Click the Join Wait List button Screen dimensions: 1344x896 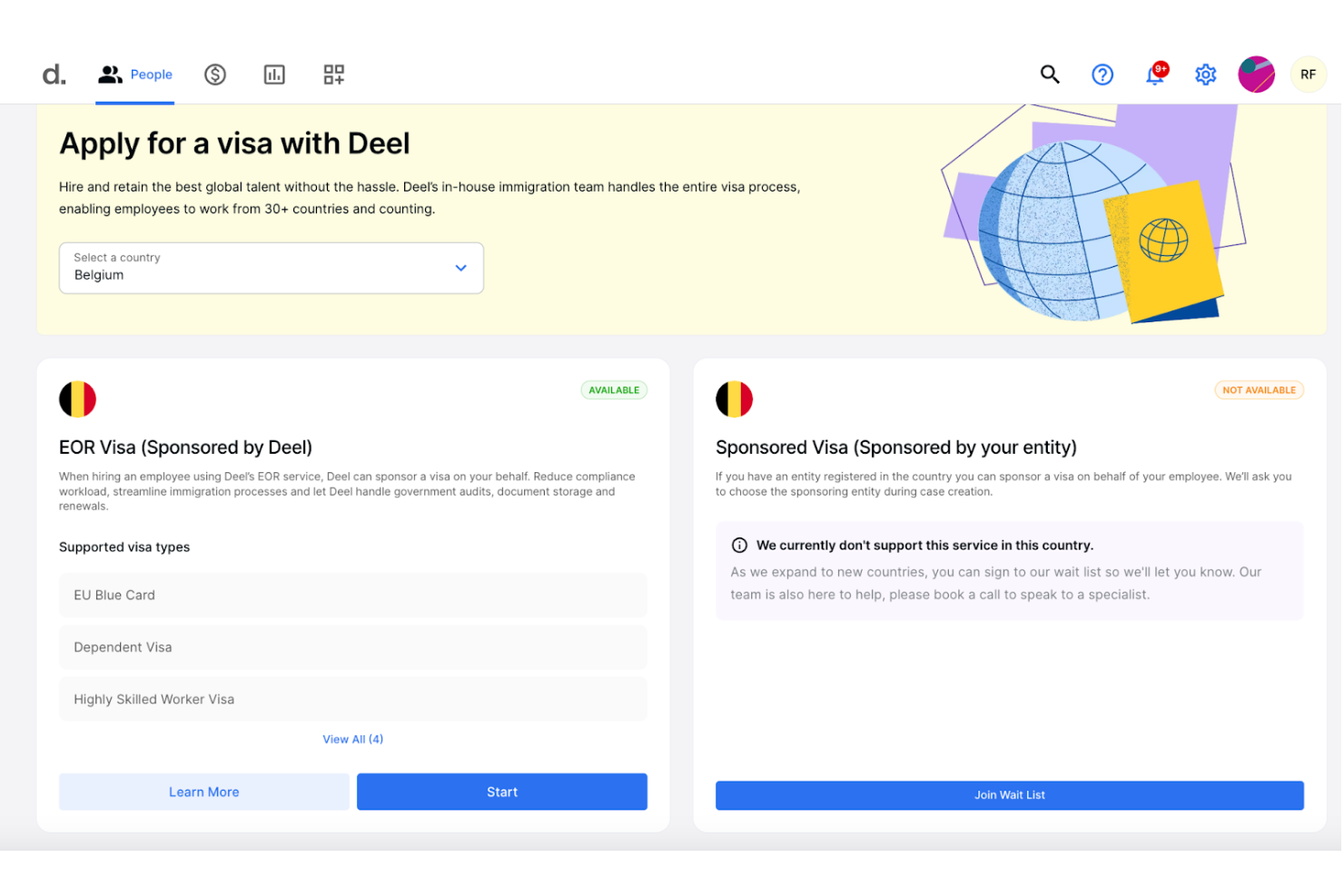point(1010,795)
